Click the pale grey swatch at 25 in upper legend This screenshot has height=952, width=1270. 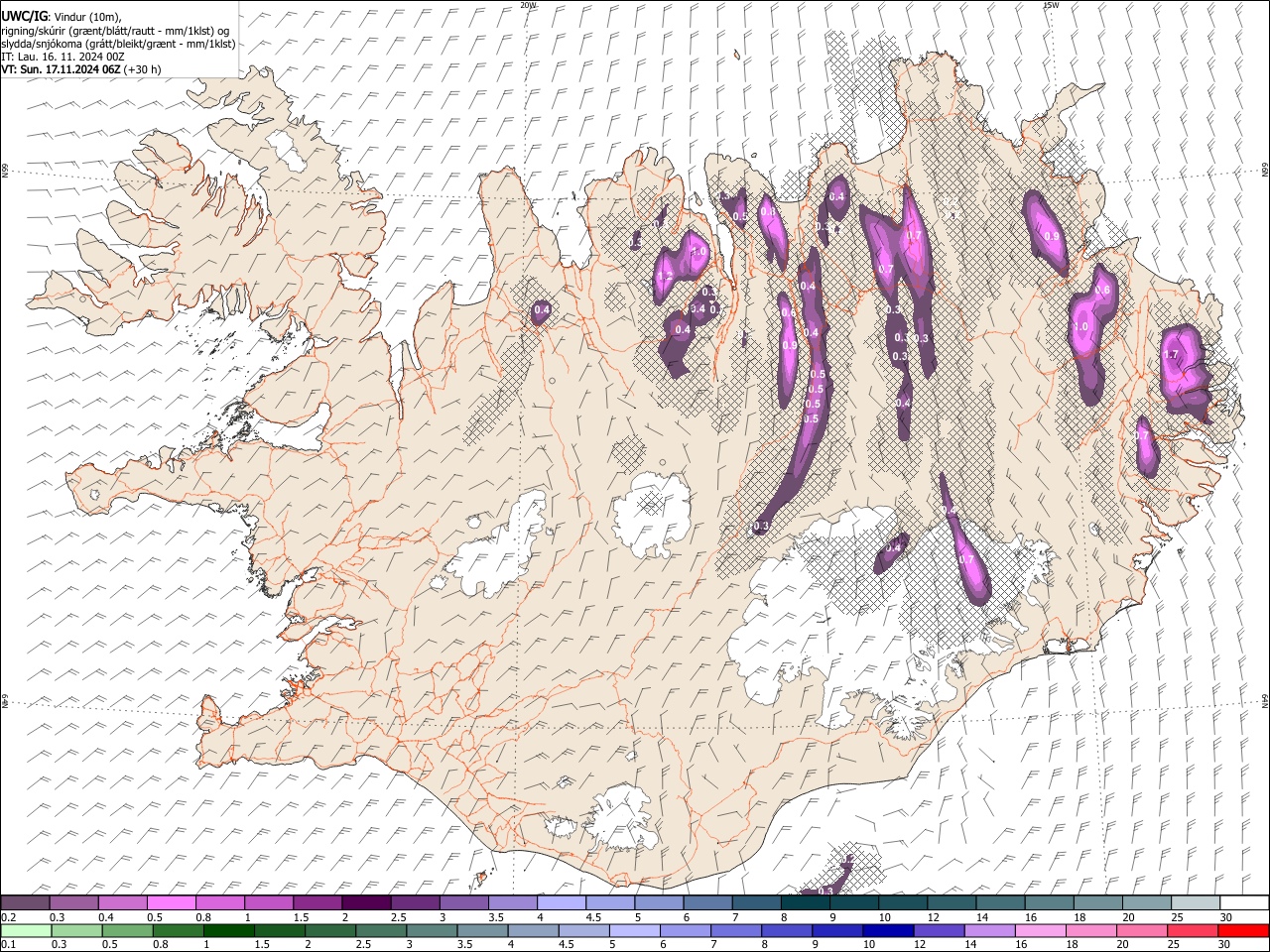(x=1195, y=902)
